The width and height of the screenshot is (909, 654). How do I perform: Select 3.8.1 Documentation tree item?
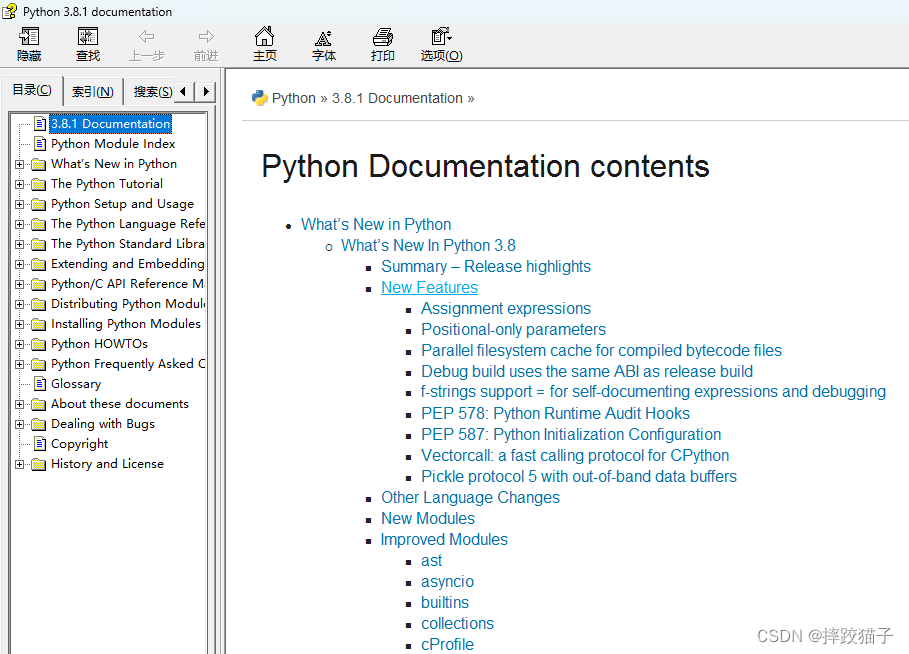click(x=110, y=123)
